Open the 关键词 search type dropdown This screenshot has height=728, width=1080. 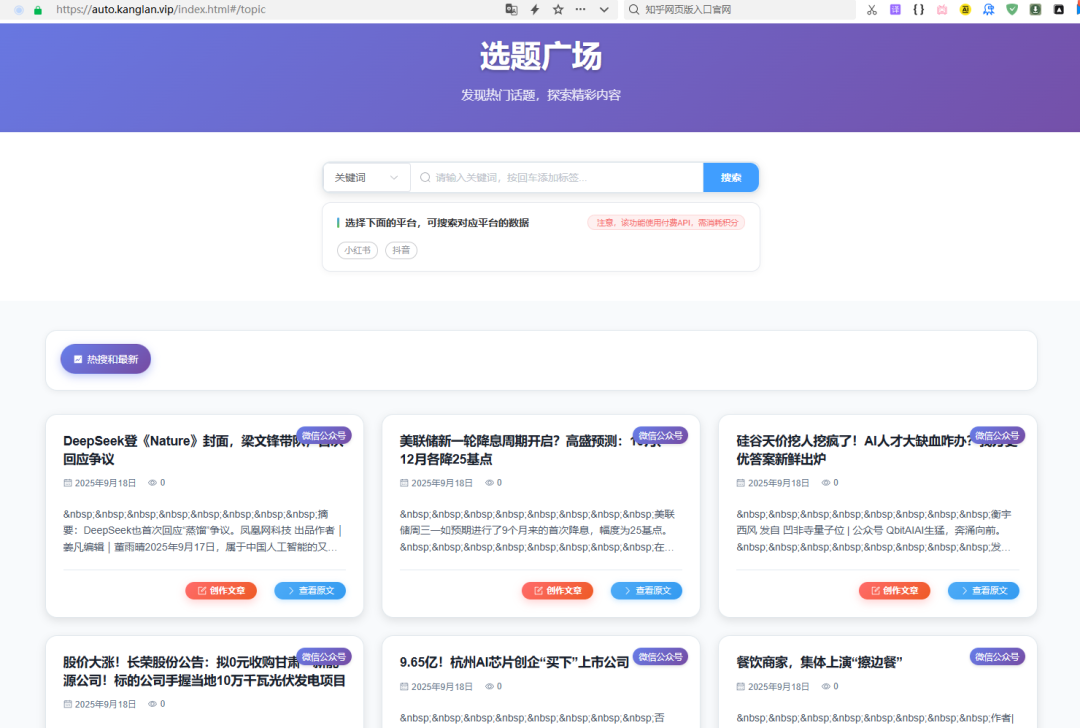pos(366,176)
